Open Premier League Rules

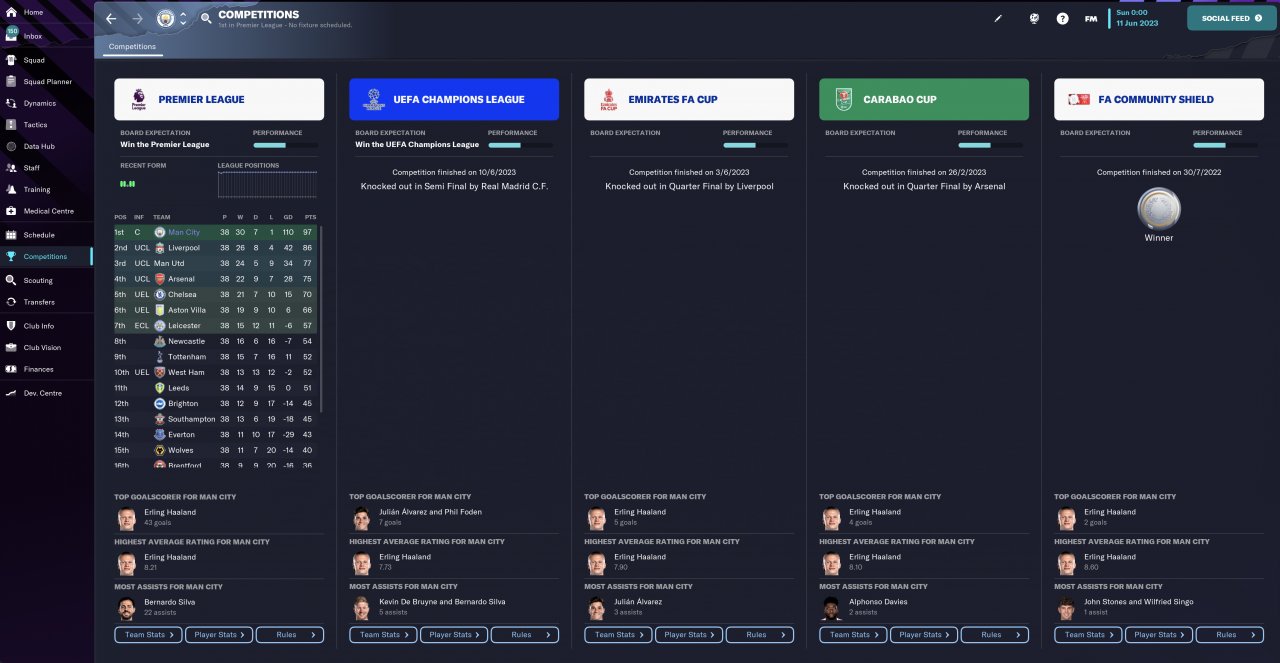[290, 635]
